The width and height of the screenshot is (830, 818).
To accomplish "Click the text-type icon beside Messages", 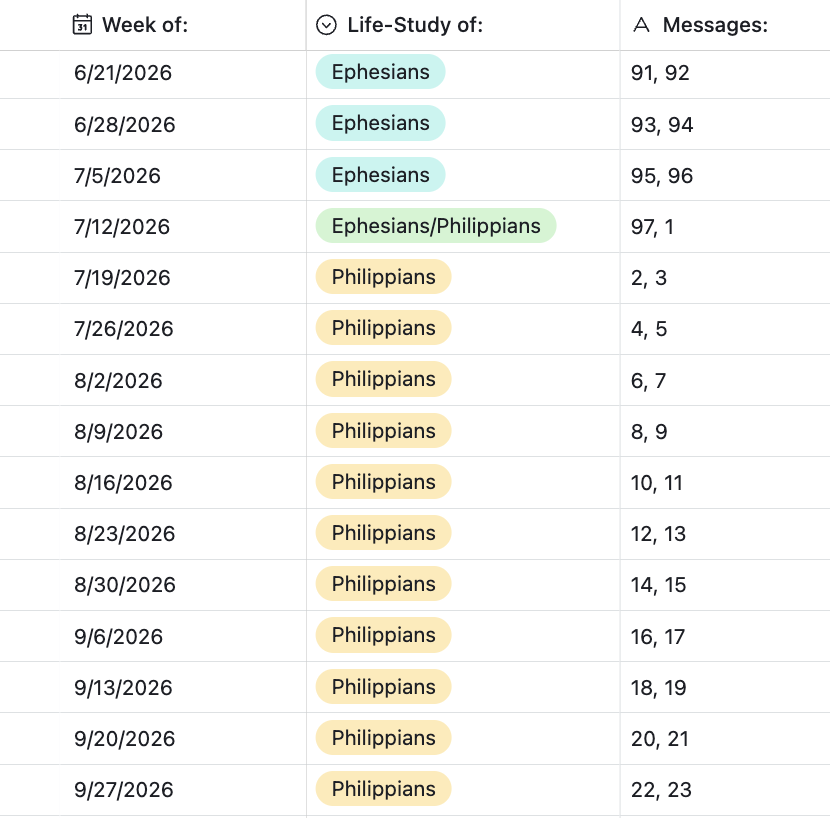I will (641, 25).
